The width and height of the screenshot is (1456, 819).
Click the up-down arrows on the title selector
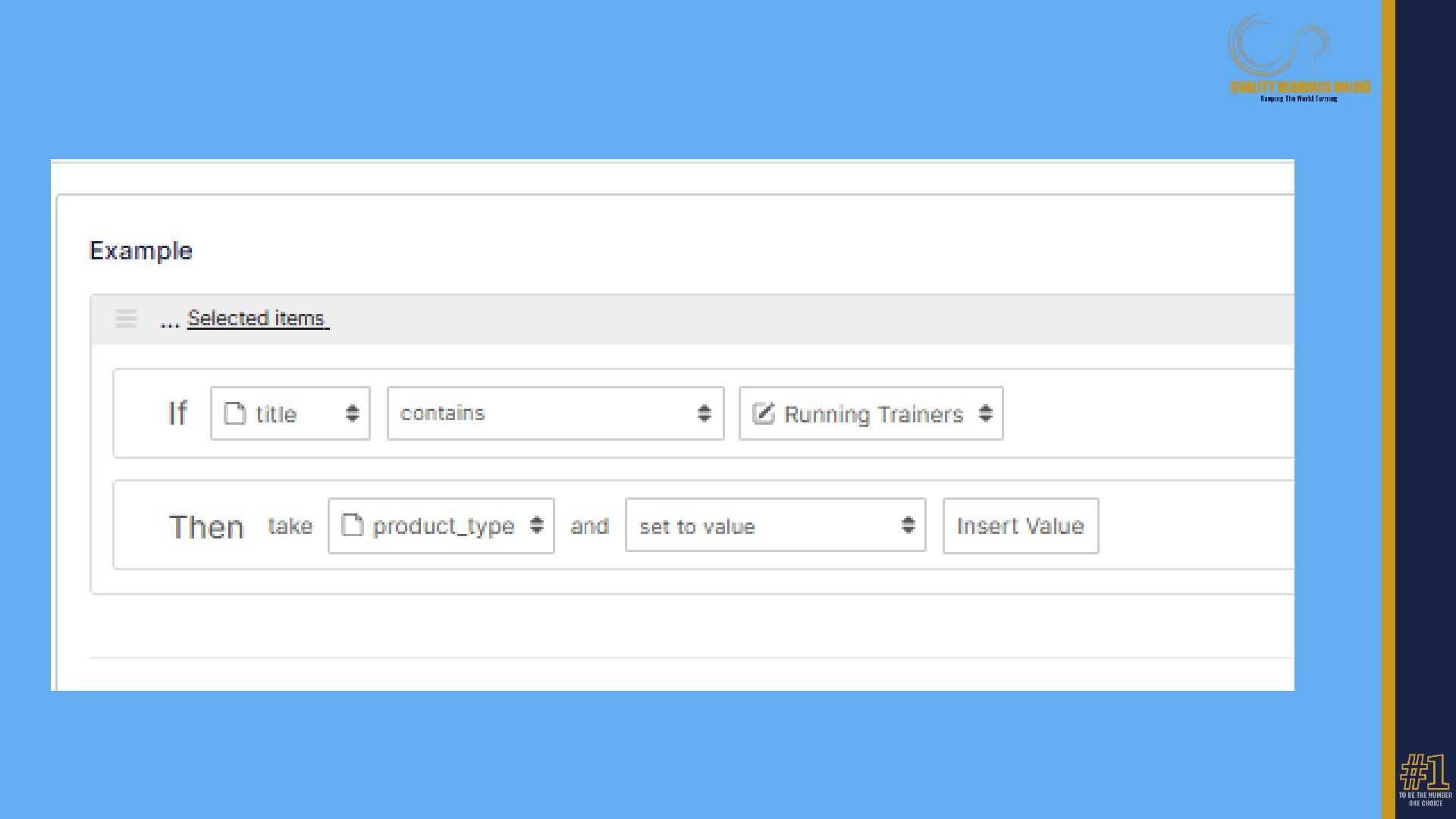(352, 413)
